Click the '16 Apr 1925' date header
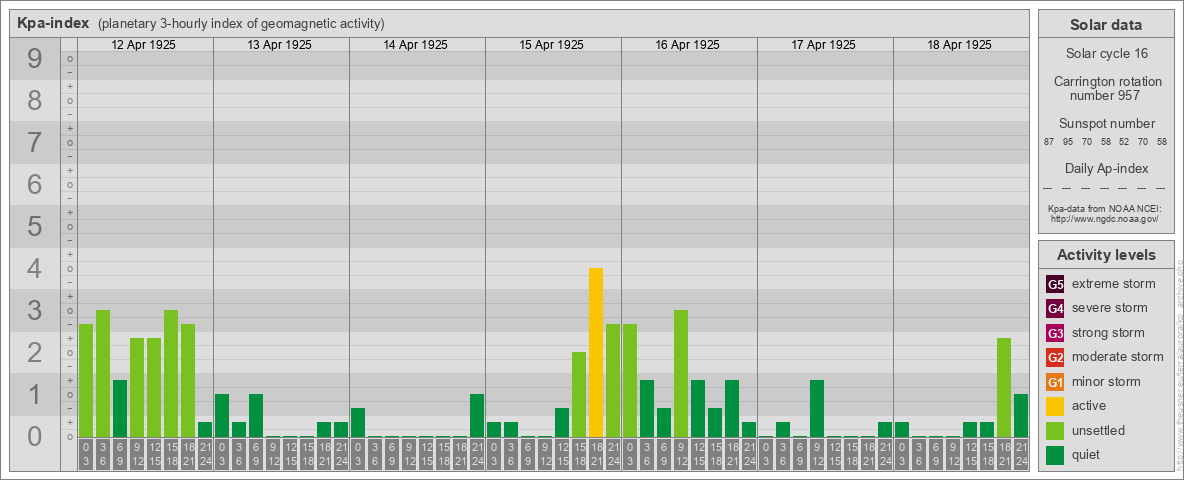The image size is (1184, 480). coord(687,45)
